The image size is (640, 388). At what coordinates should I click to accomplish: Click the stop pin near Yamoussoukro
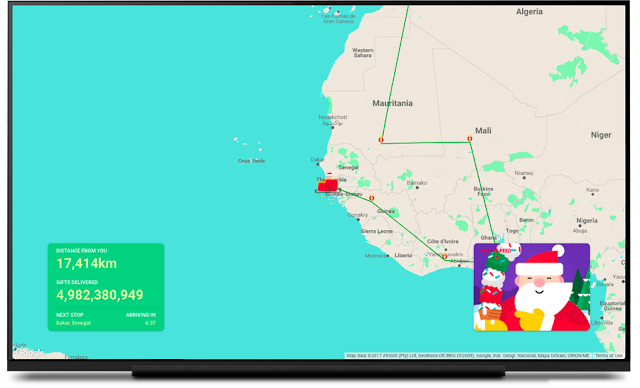coord(444,257)
